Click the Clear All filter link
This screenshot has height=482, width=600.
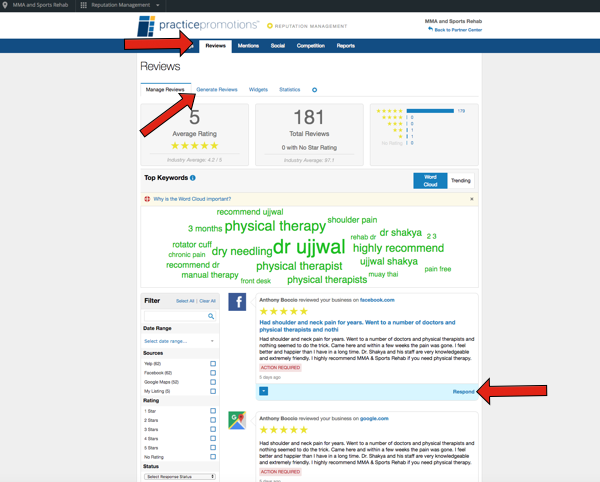207,301
